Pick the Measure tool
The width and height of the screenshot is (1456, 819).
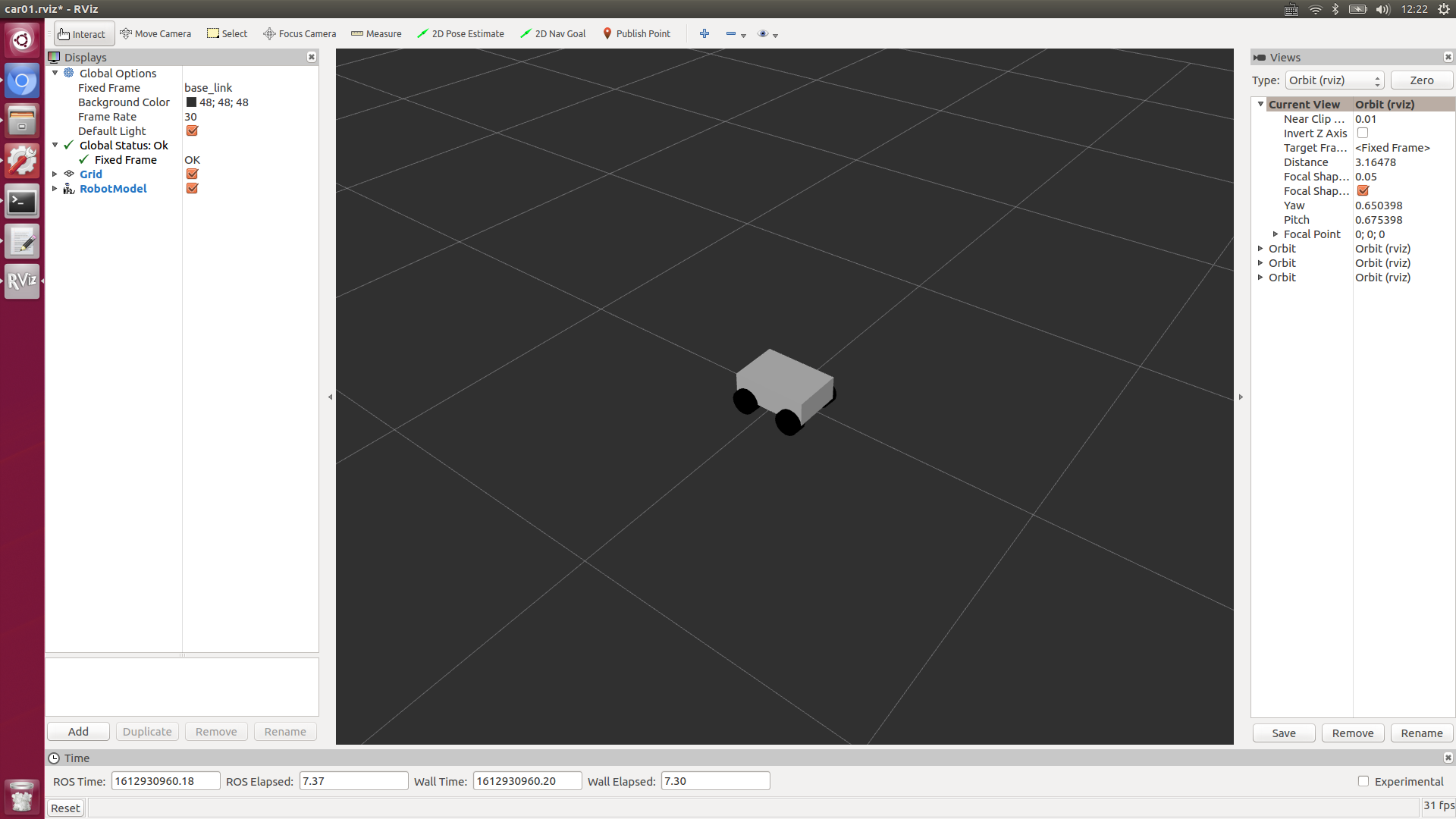click(376, 34)
